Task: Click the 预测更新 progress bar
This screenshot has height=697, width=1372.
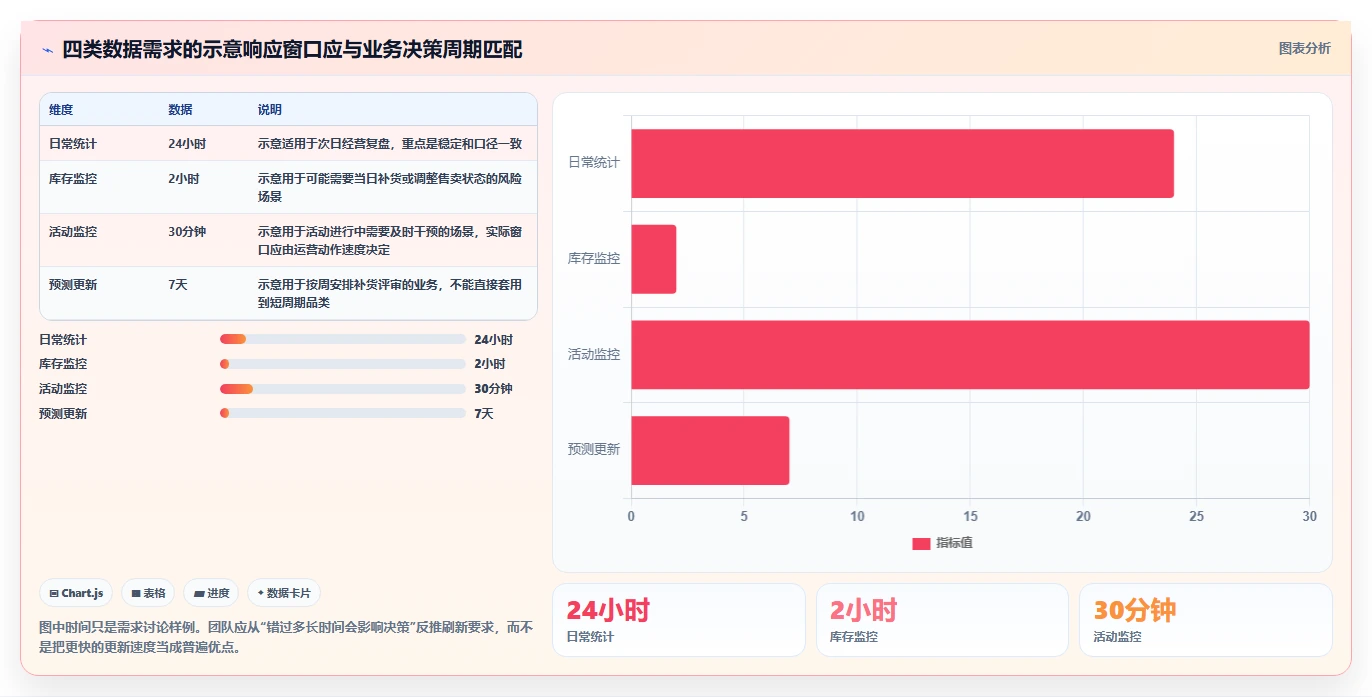Action: point(343,413)
